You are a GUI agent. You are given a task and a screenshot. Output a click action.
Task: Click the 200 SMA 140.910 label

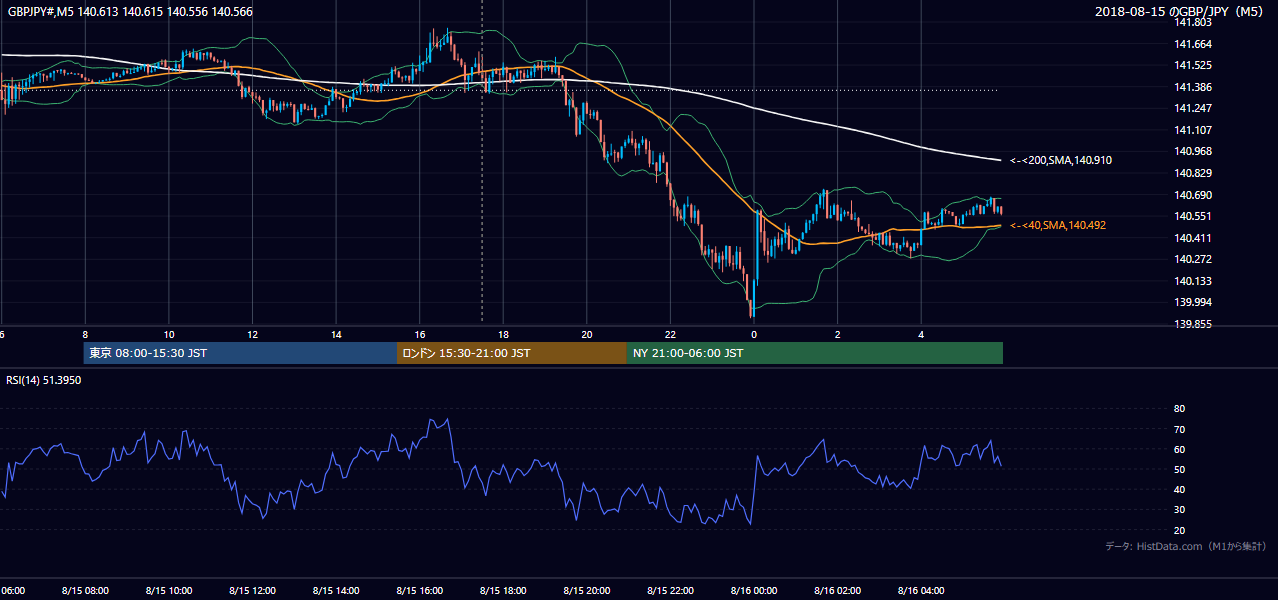click(x=1061, y=160)
